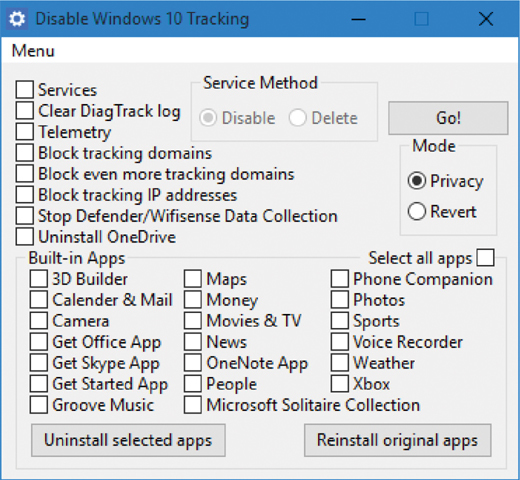Tick the Select all apps checkbox
Screen dimensions: 520x480
[485, 257]
